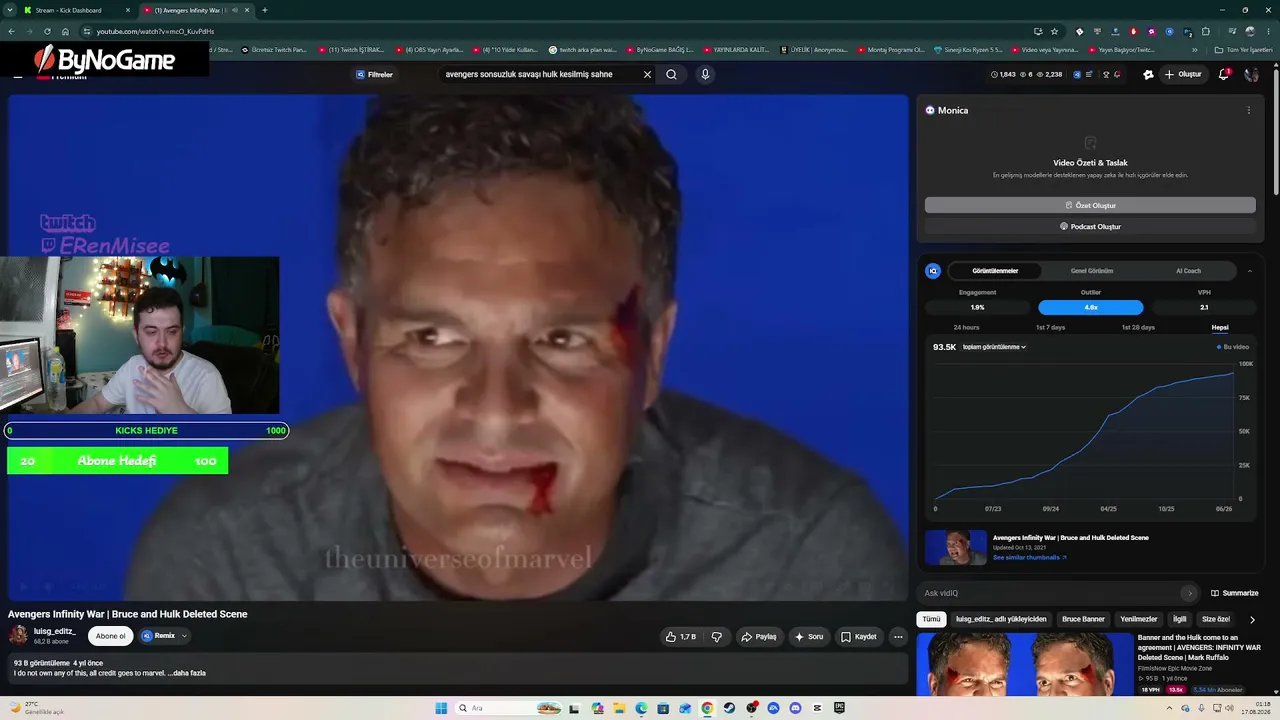Dislike the video with thumbs down

tap(716, 636)
